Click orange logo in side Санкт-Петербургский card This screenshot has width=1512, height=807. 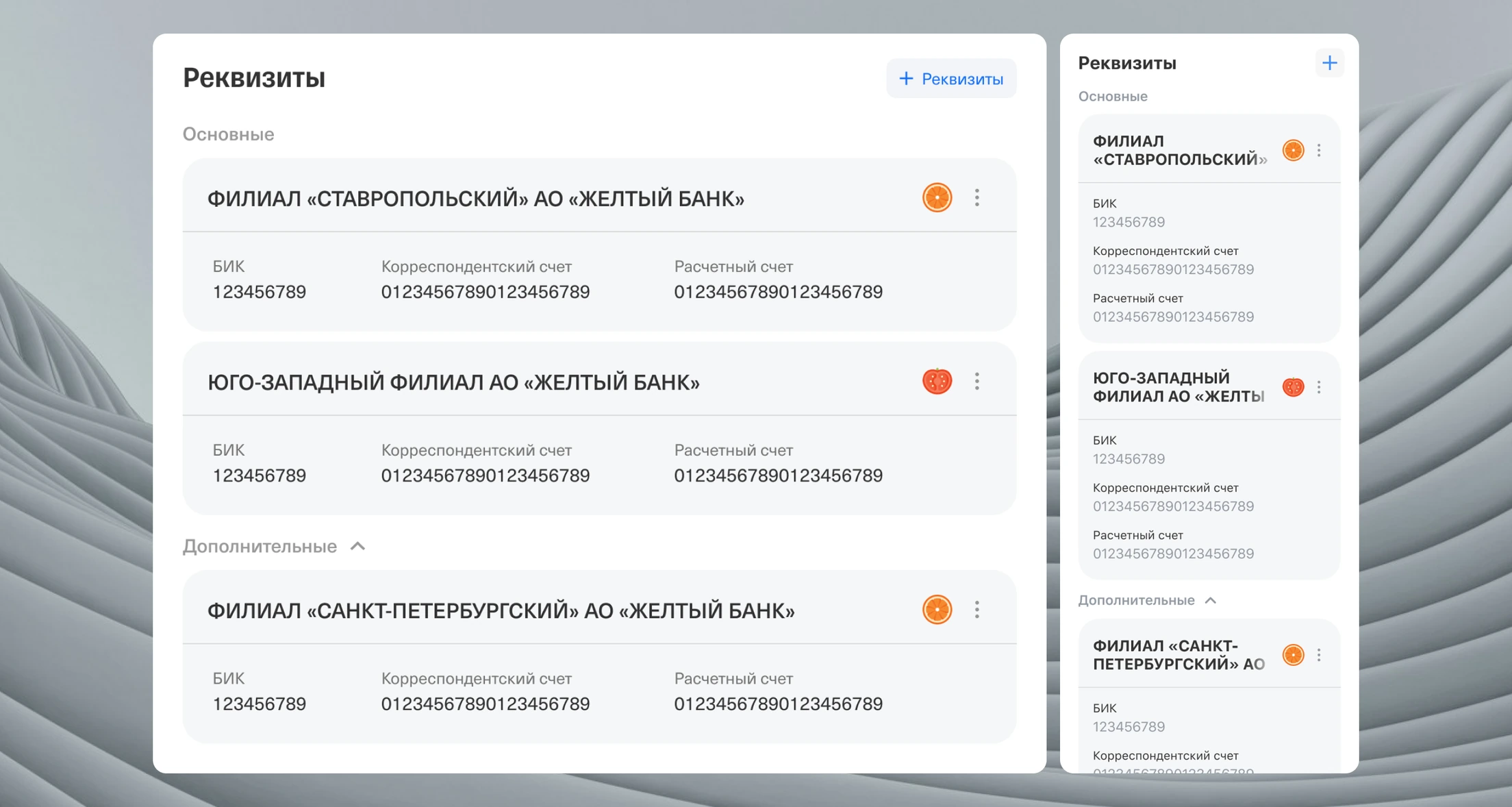tap(1293, 655)
